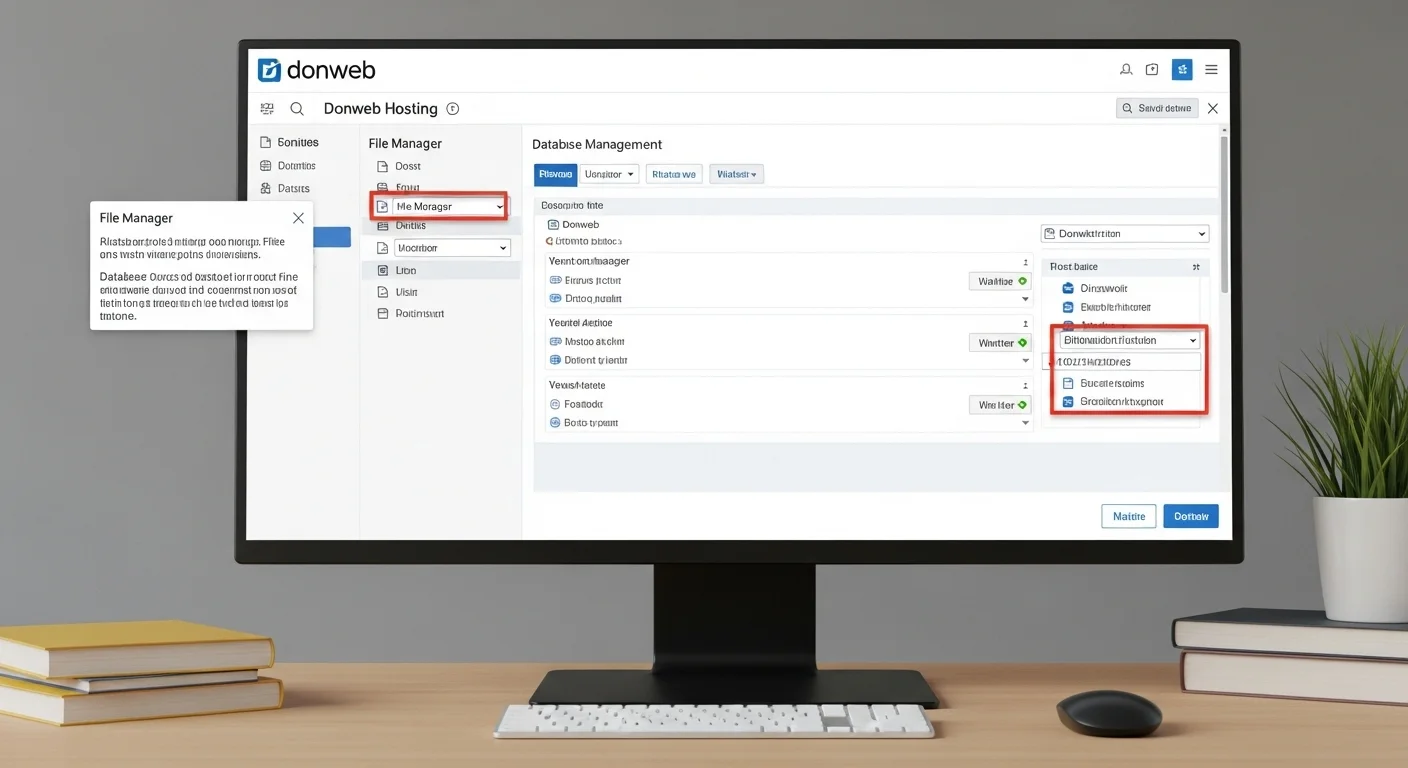
Task: Expand the chevron beside 'Bolto typamt' row
Action: tap(1025, 423)
